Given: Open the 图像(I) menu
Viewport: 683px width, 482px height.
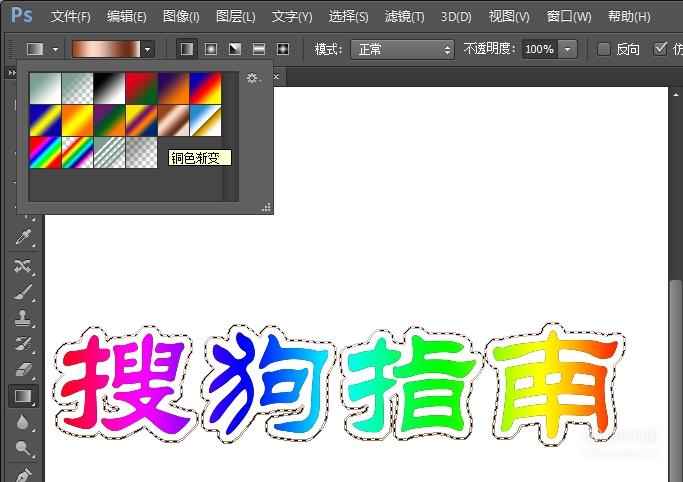Looking at the screenshot, I should 181,17.
